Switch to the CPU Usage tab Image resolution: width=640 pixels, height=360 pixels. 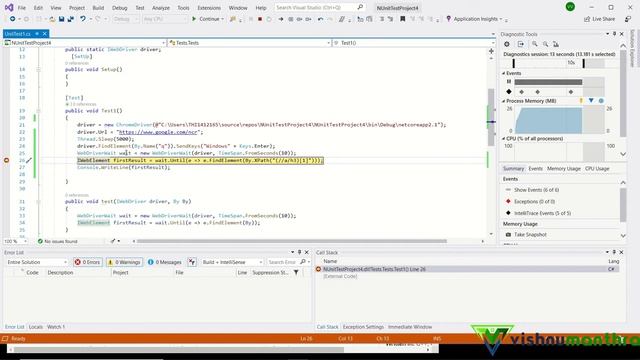(597, 169)
